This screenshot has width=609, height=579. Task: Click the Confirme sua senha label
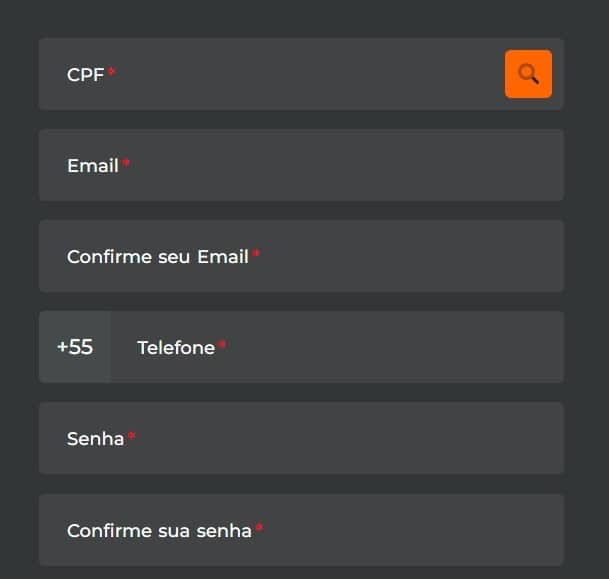pyautogui.click(x=159, y=531)
